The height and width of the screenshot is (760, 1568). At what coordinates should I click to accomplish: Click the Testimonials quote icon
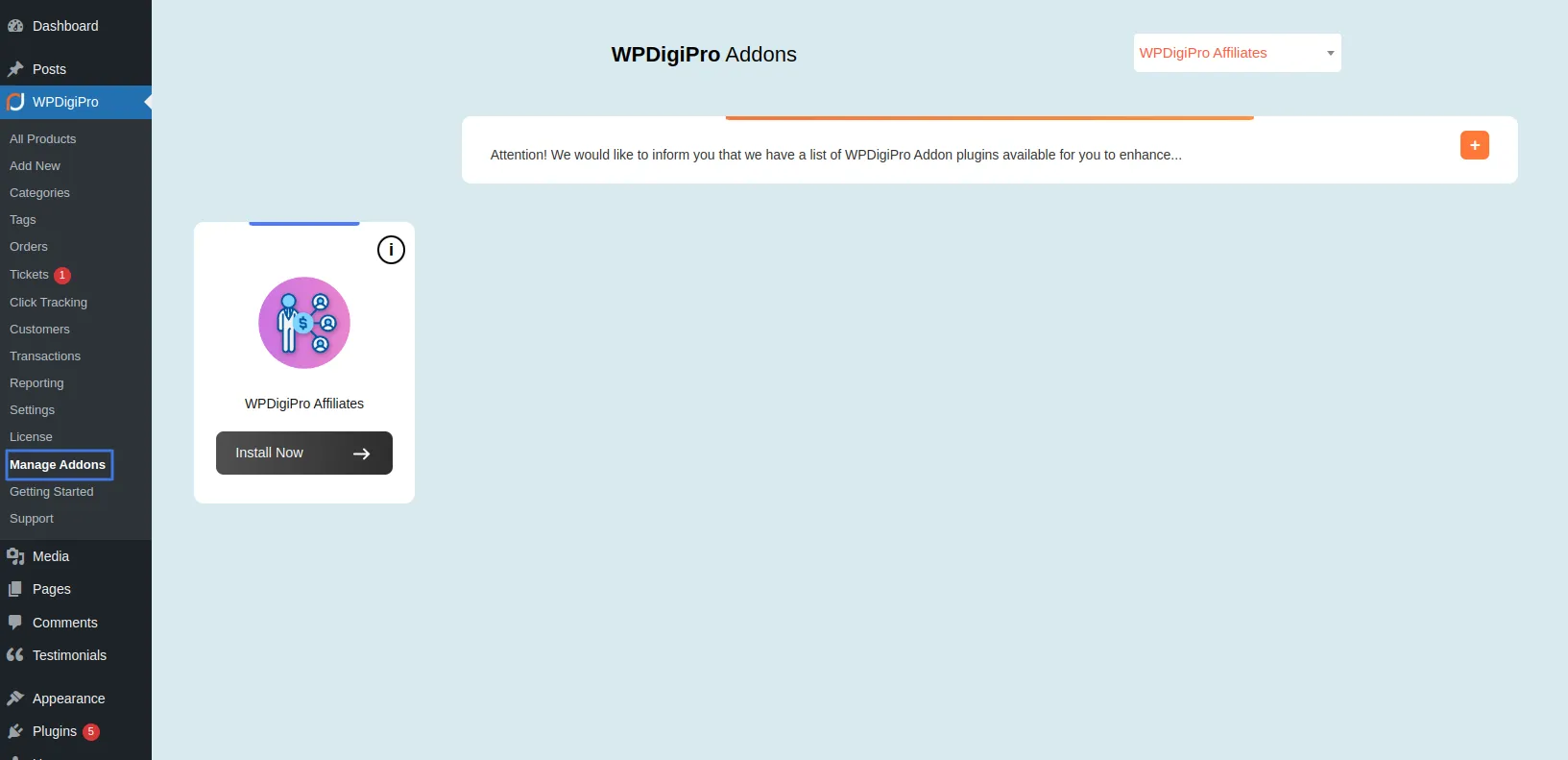[x=15, y=655]
